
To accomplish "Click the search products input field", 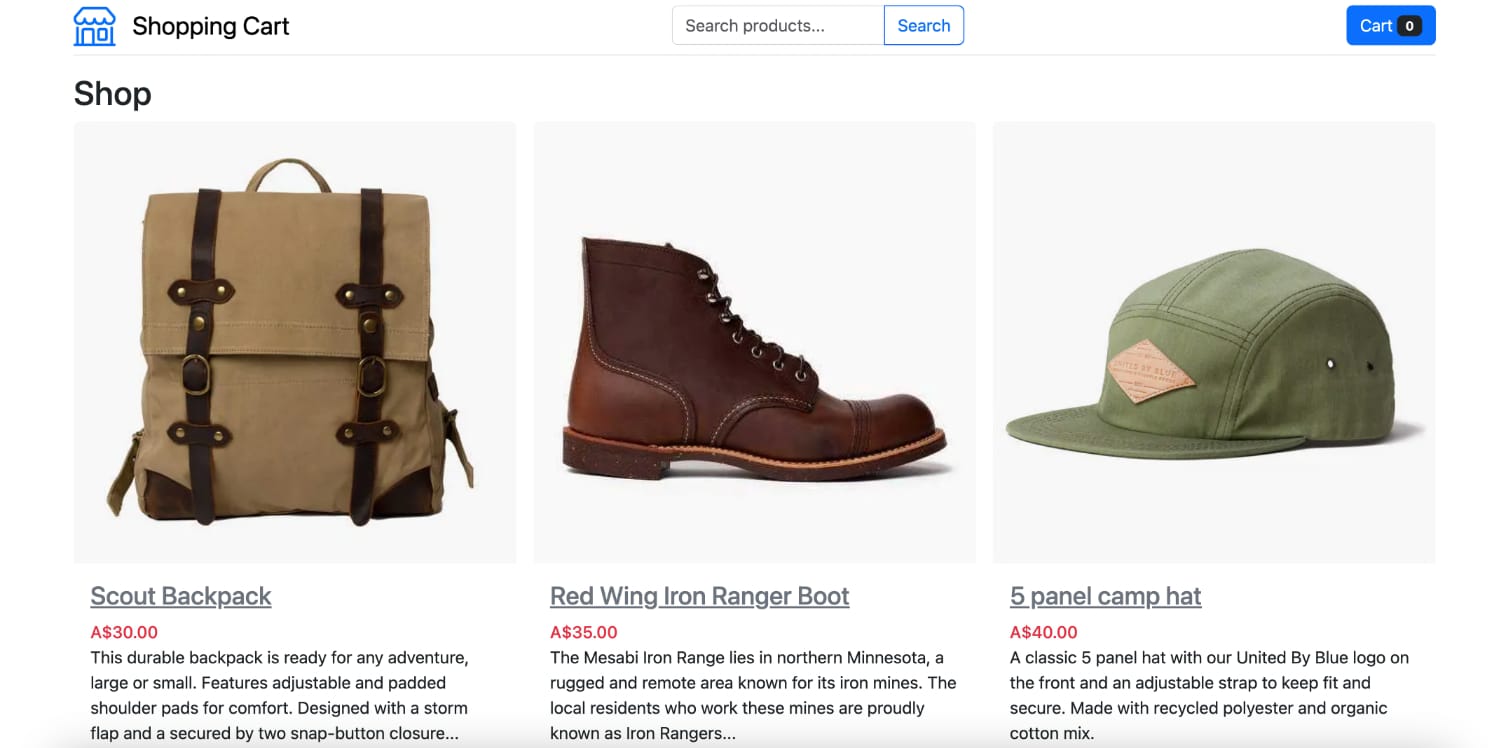I will [x=778, y=25].
